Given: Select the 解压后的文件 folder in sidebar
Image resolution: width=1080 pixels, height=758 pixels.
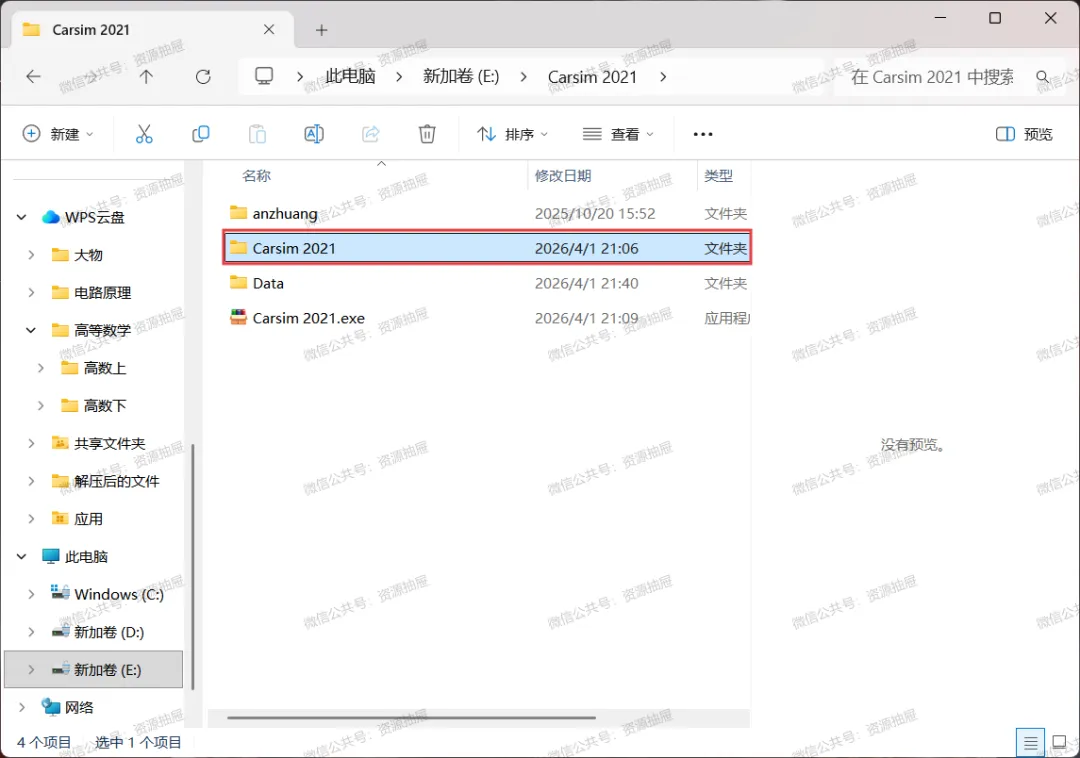Looking at the screenshot, I should [x=116, y=481].
